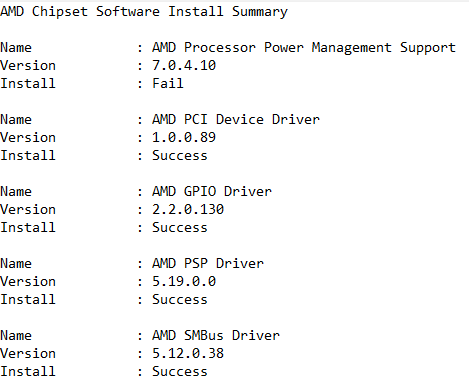Screen dimensions: 469x388
Task: Click the 'Fail' install status
Action: pyautogui.click(x=168, y=83)
